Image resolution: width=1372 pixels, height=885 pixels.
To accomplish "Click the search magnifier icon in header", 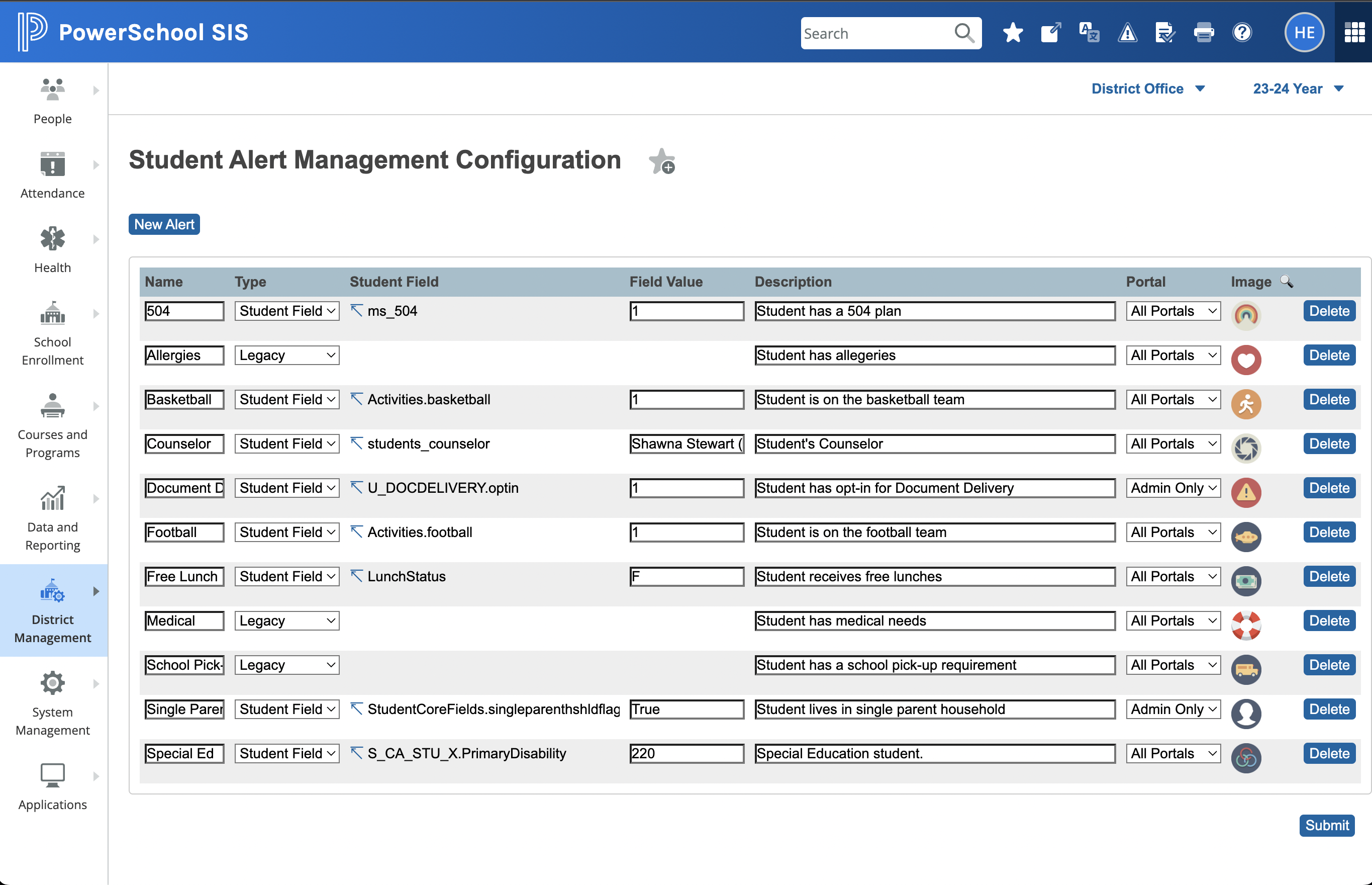I will click(964, 33).
